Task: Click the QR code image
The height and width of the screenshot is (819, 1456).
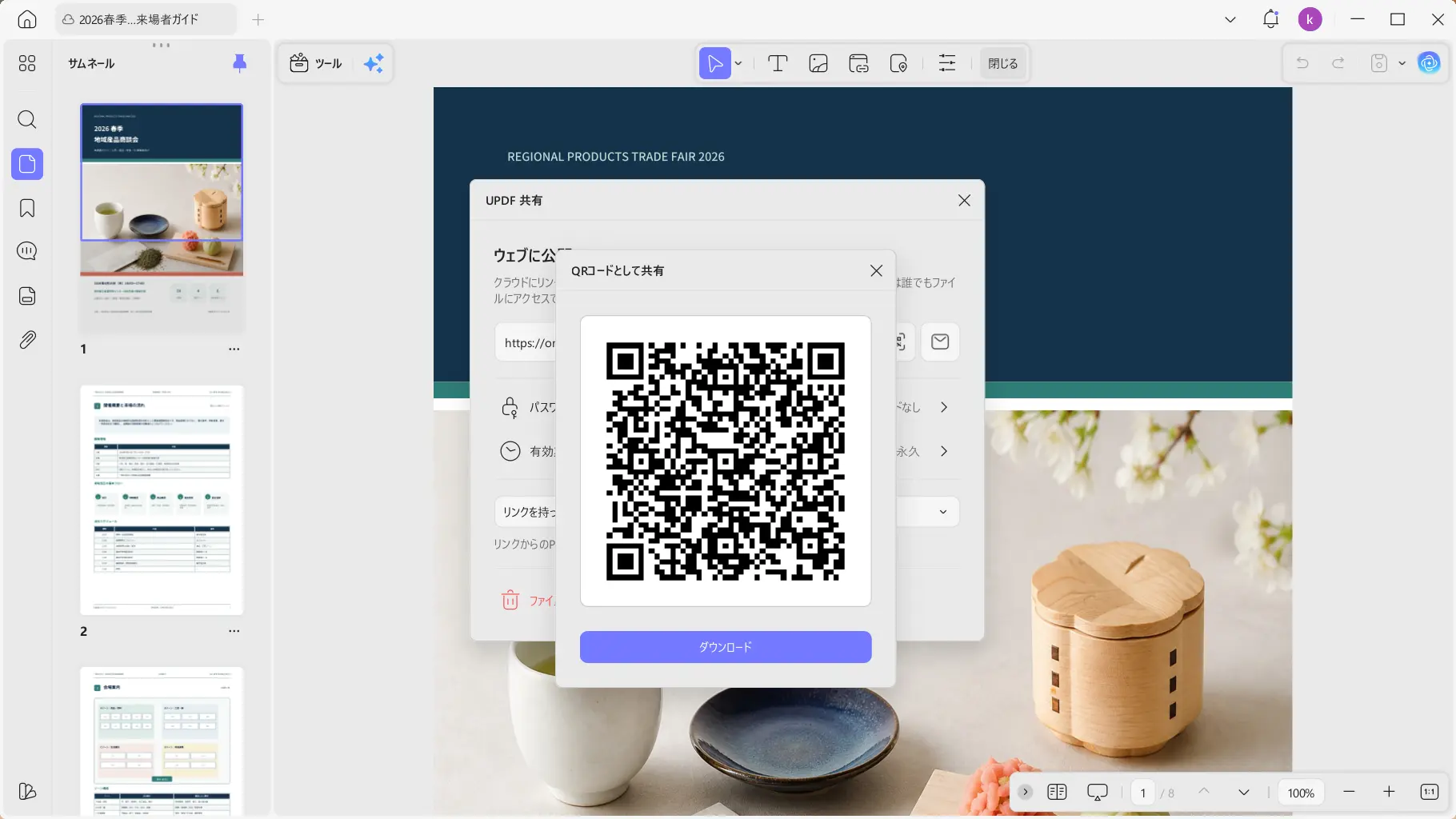Action: pos(726,461)
